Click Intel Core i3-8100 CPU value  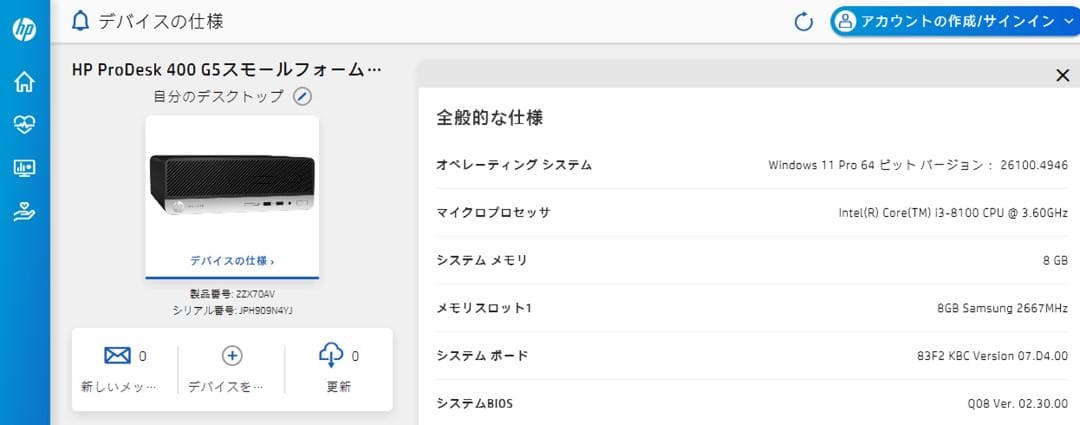[x=953, y=212]
